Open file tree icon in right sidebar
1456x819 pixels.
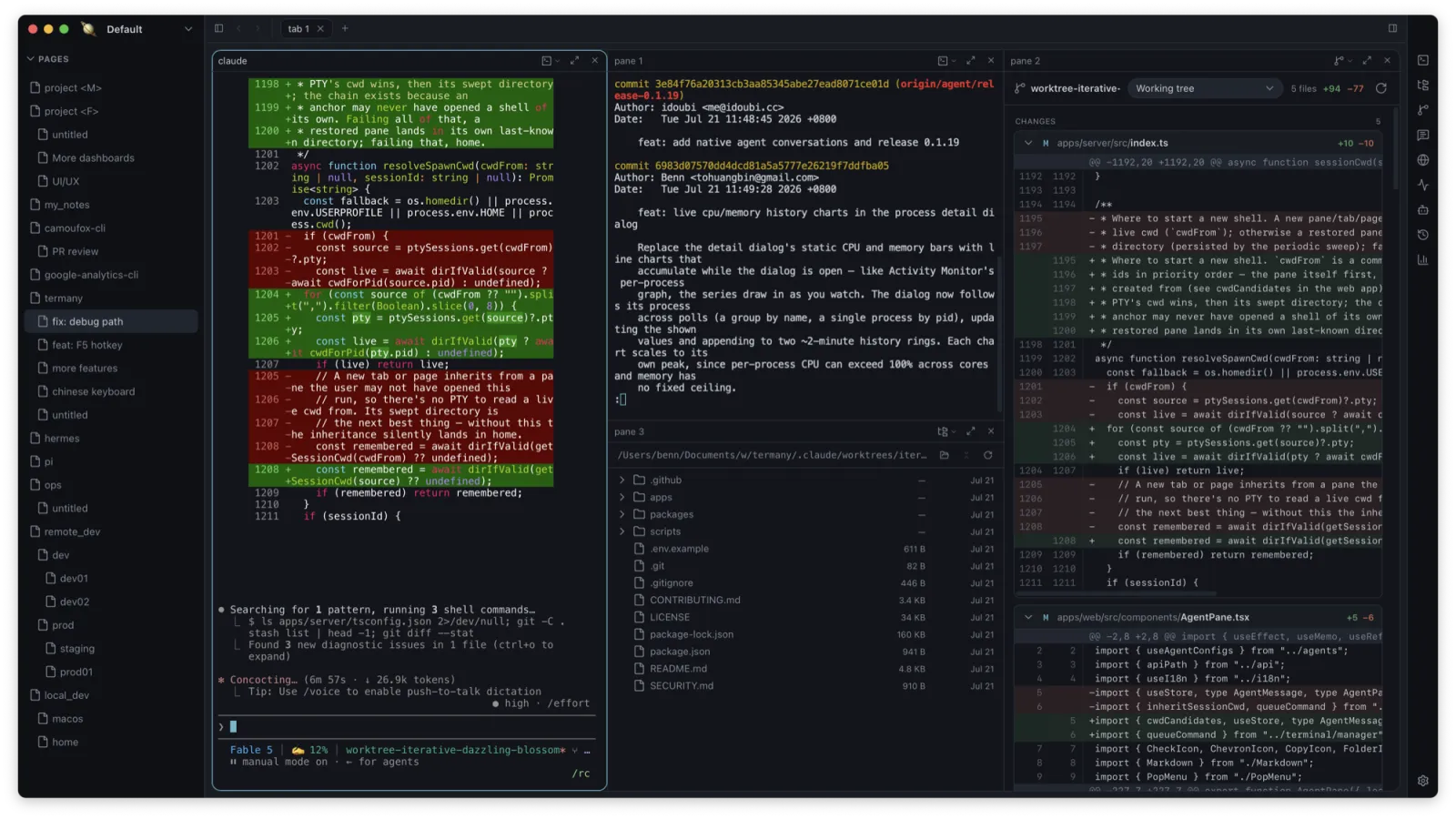[x=1422, y=85]
